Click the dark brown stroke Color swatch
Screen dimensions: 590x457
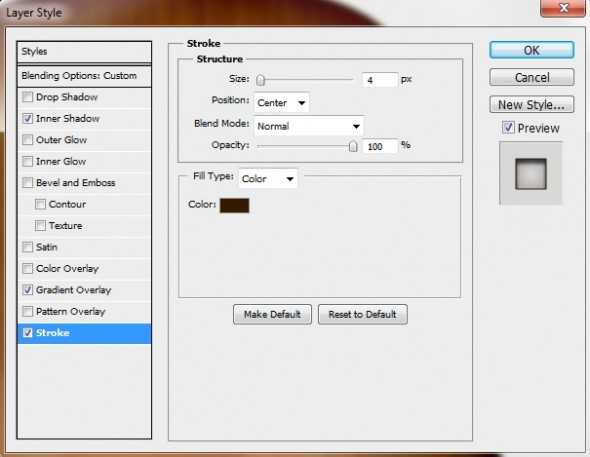tap(234, 205)
